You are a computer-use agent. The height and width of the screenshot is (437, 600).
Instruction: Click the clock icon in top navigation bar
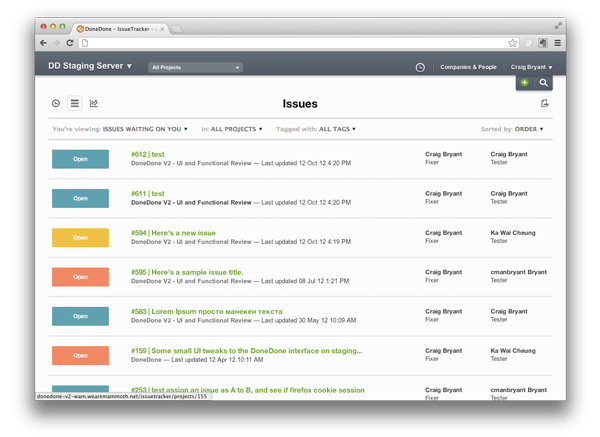tap(420, 67)
